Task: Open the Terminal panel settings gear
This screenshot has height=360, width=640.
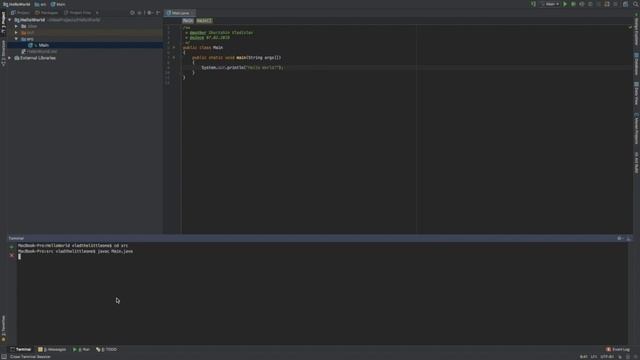Action: tap(620, 238)
